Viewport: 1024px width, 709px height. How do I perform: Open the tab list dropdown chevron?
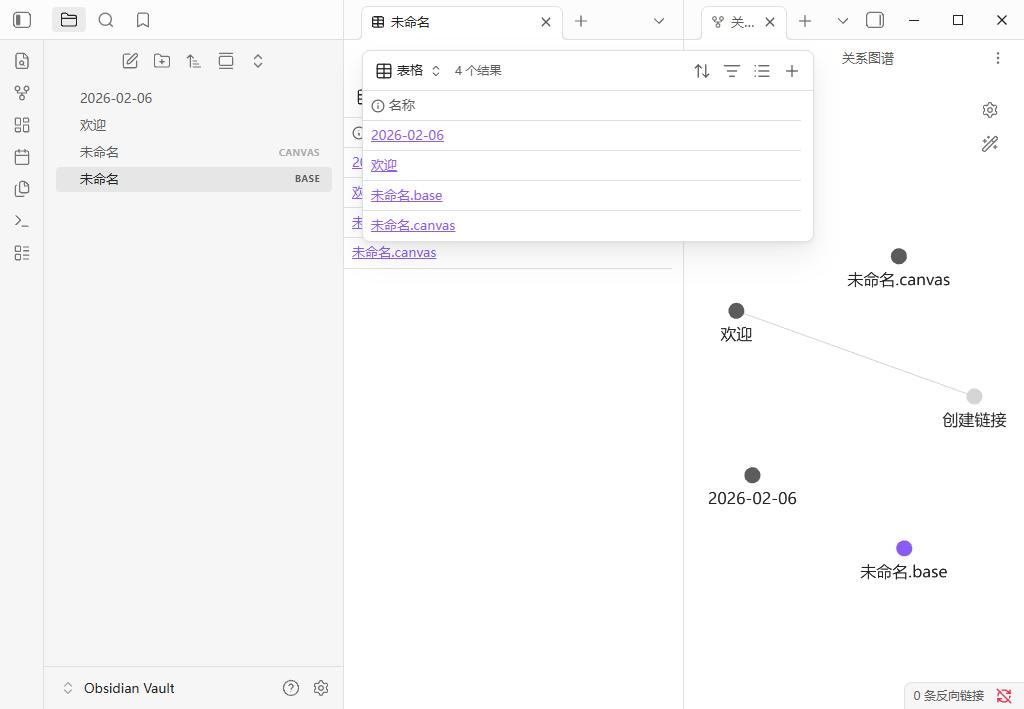coord(659,21)
